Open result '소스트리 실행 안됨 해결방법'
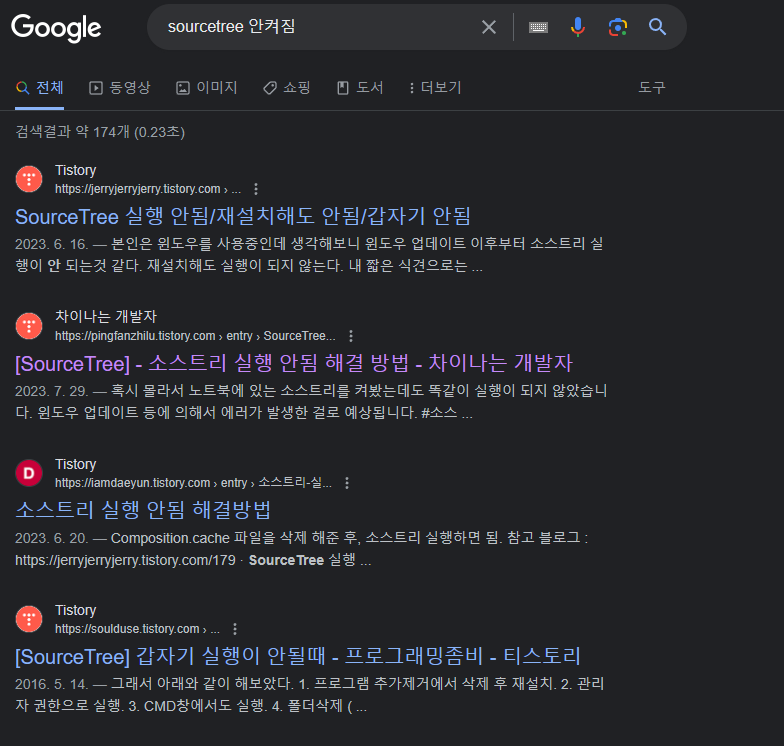The width and height of the screenshot is (784, 746). (143, 510)
